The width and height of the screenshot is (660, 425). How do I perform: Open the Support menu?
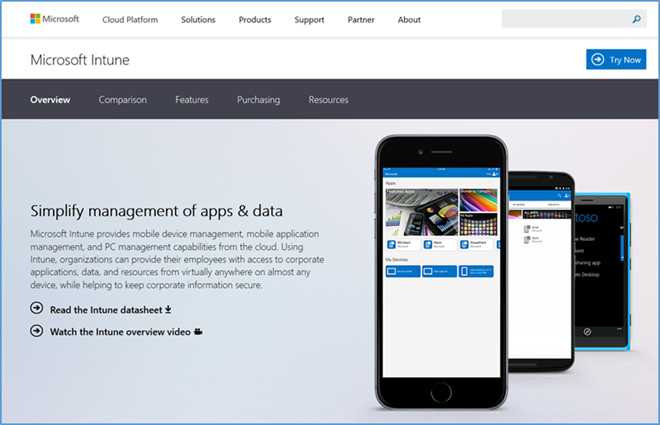tap(309, 20)
